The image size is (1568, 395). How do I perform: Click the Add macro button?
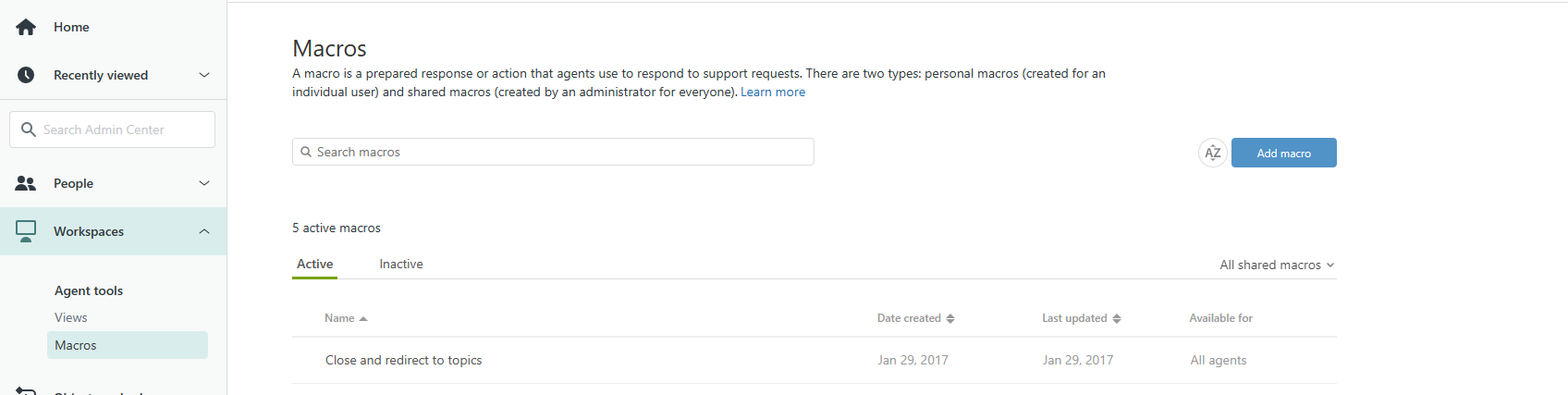(1283, 153)
